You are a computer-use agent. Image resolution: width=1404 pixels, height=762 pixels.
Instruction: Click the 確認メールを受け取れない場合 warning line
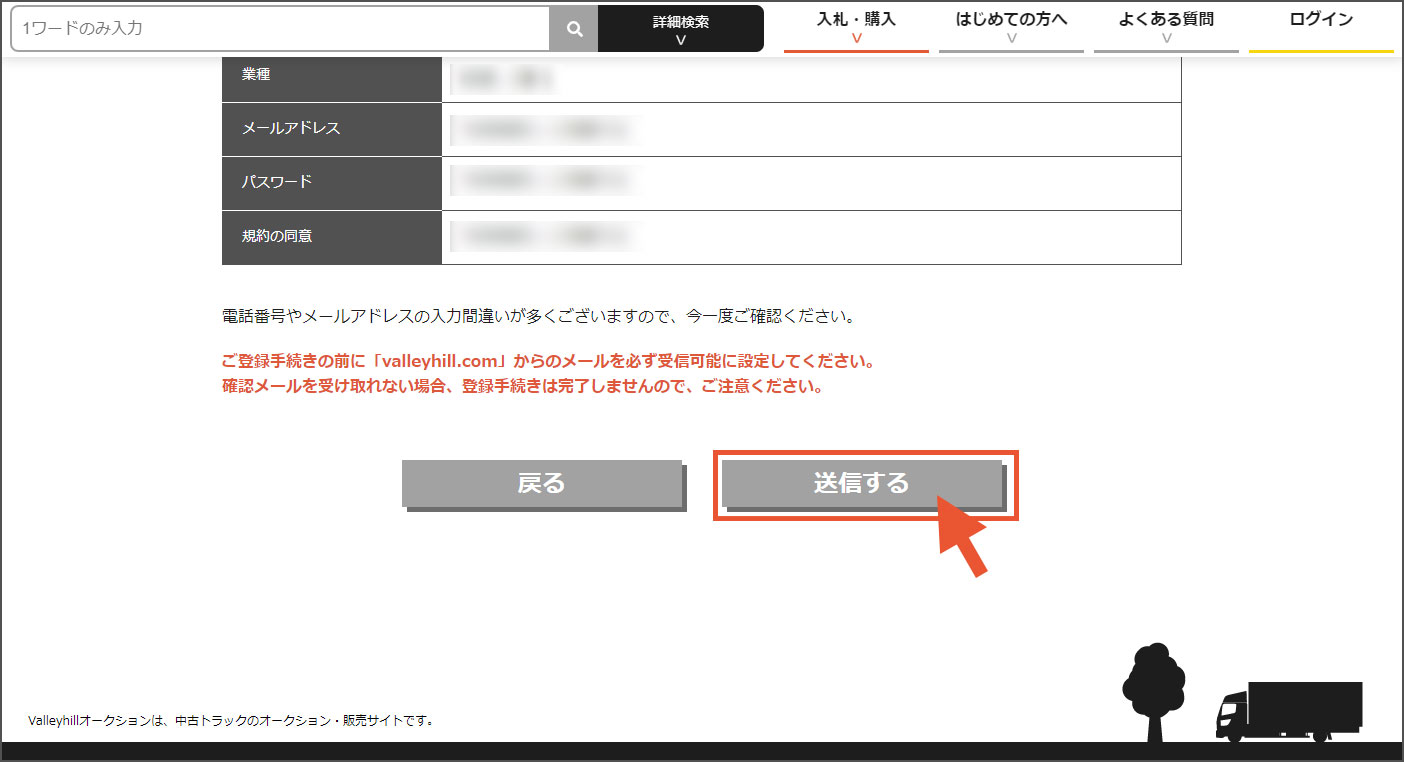coord(522,387)
